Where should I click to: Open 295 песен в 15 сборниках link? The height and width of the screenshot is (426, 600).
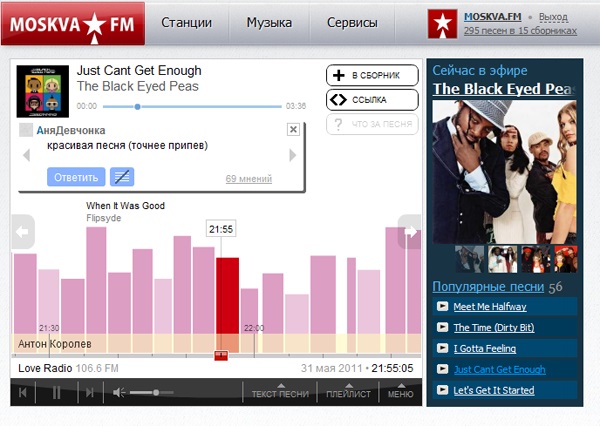point(520,31)
